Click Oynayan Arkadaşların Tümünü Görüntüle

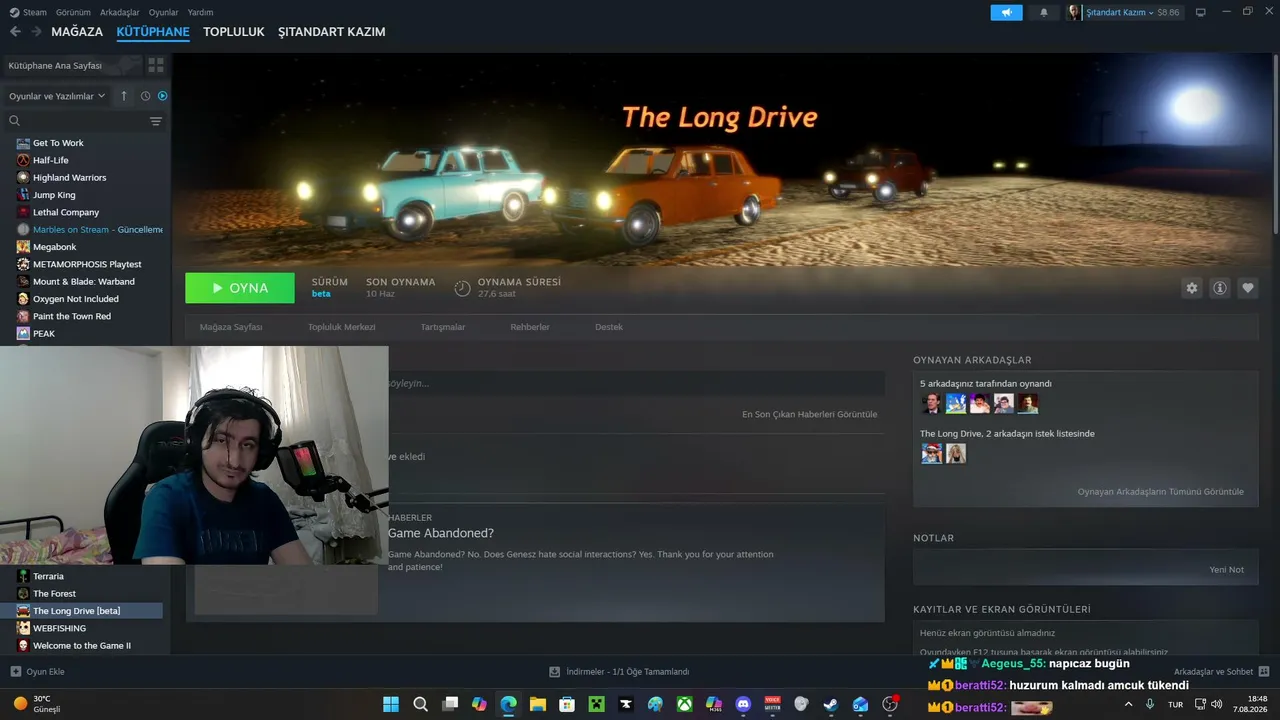click(x=1161, y=492)
